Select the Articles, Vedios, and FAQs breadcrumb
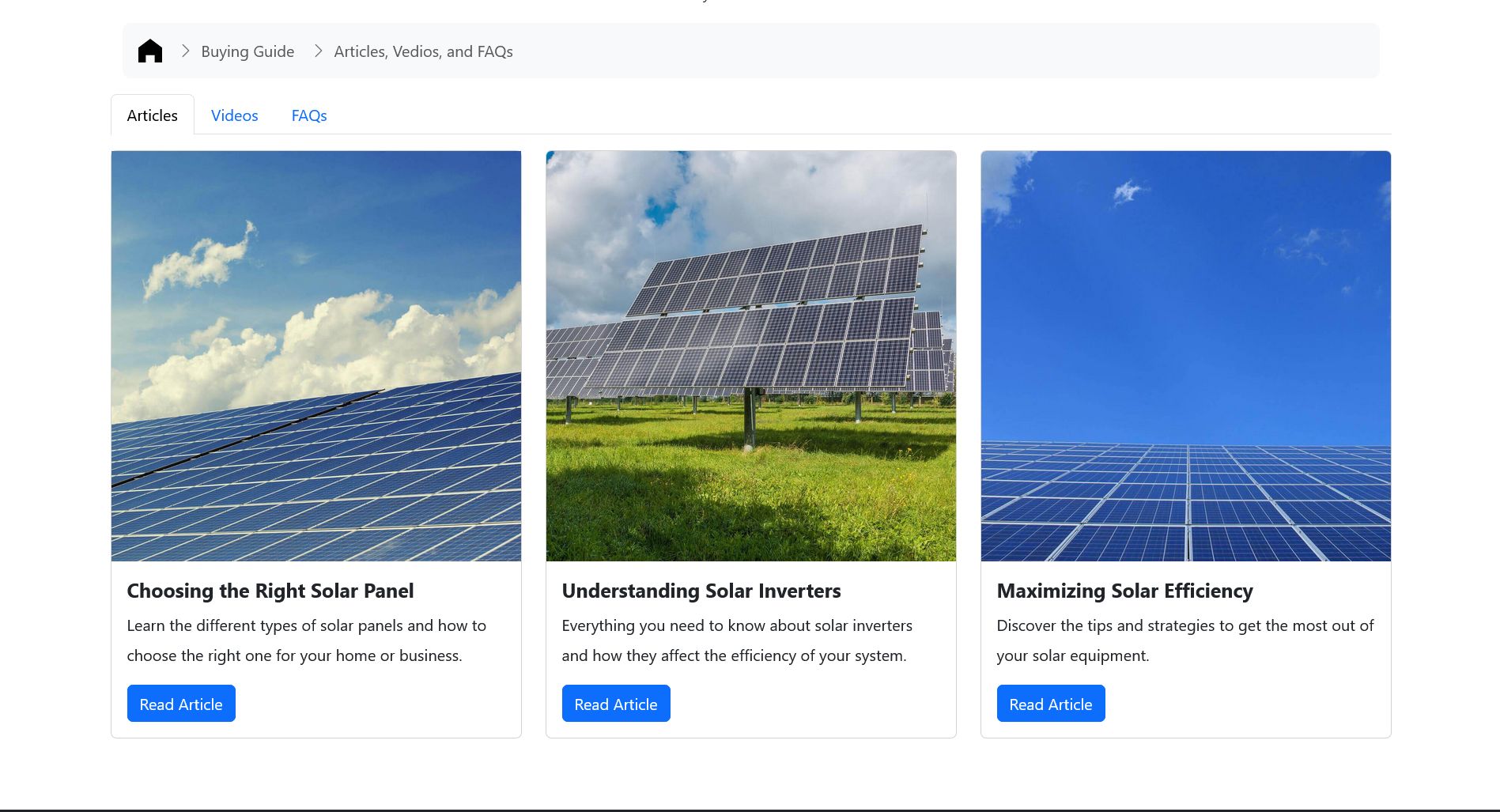The width and height of the screenshot is (1500, 812). [x=423, y=51]
